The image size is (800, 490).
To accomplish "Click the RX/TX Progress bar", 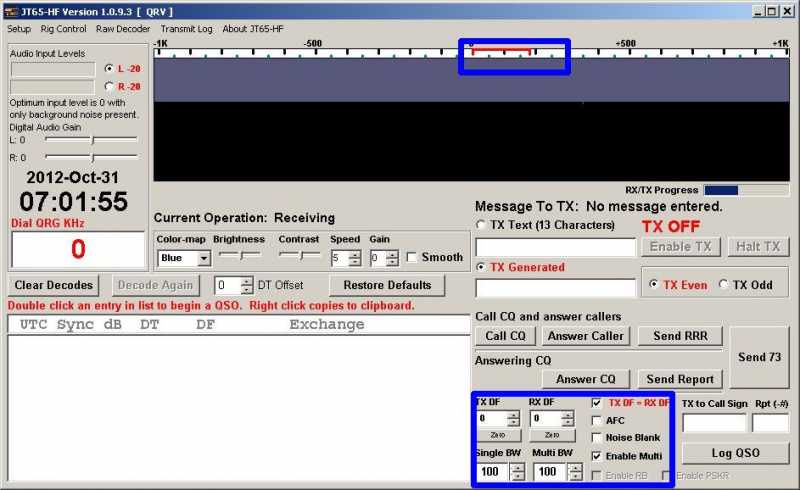I will [x=746, y=190].
